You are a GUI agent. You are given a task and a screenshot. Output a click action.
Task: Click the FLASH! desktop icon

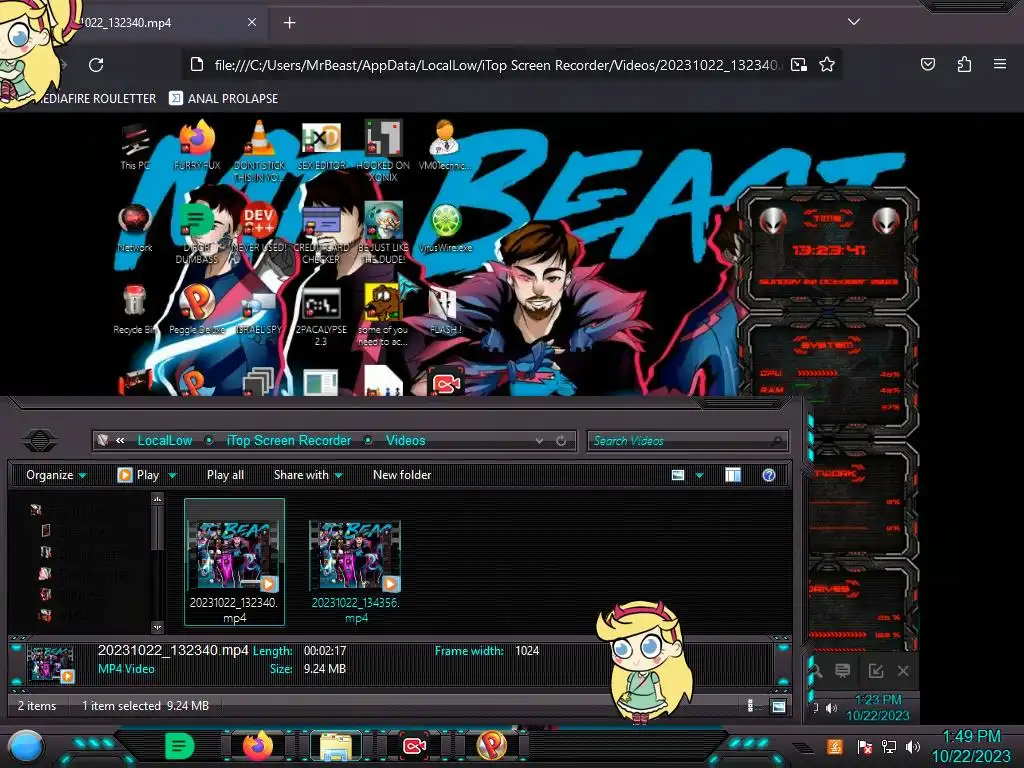pos(445,310)
